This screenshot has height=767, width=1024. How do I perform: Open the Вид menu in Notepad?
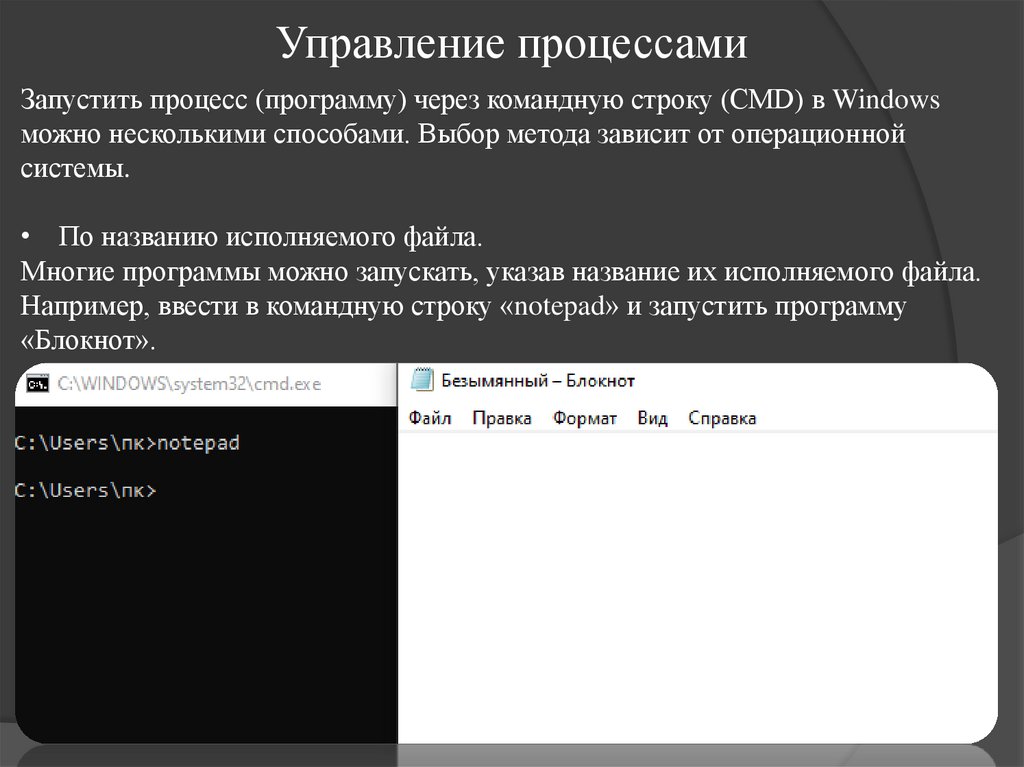(650, 417)
